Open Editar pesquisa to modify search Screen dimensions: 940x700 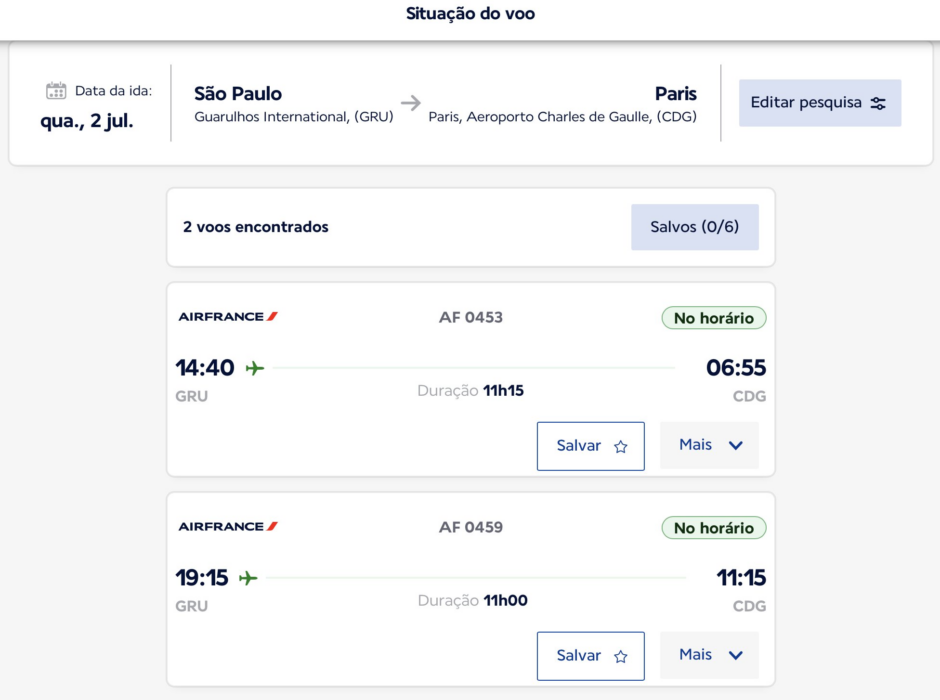tap(820, 103)
